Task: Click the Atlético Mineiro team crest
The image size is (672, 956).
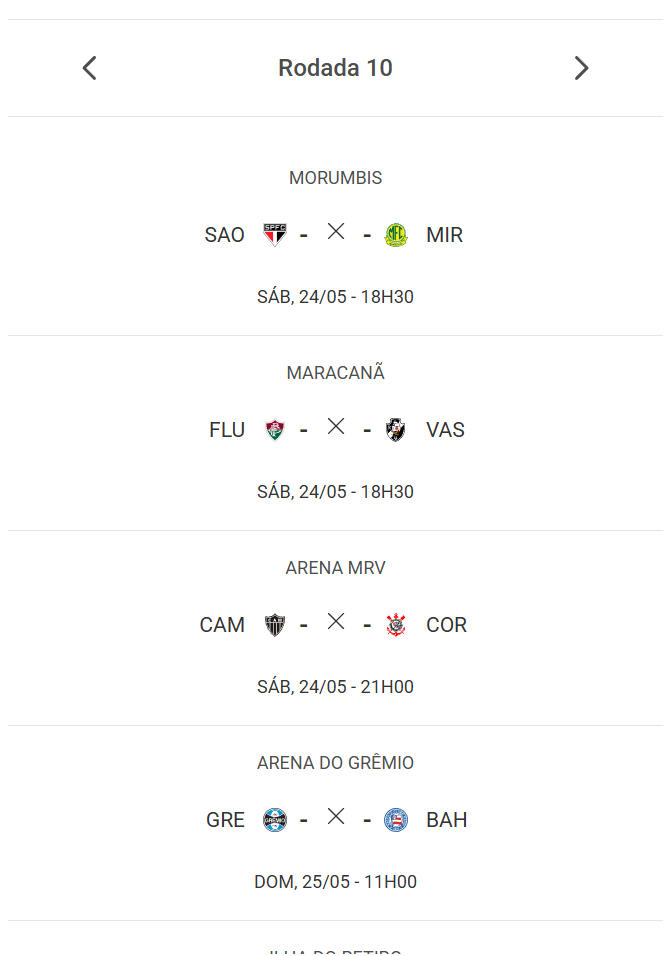Action: tap(274, 625)
